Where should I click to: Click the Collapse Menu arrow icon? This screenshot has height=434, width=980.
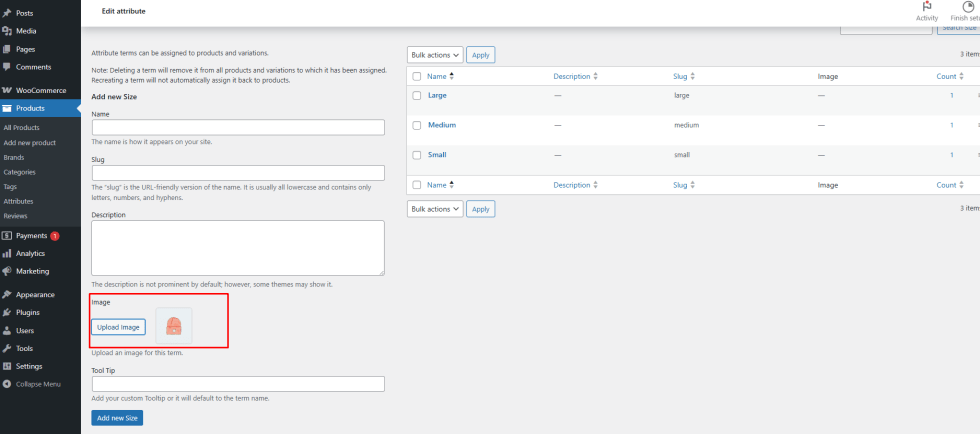[x=7, y=384]
